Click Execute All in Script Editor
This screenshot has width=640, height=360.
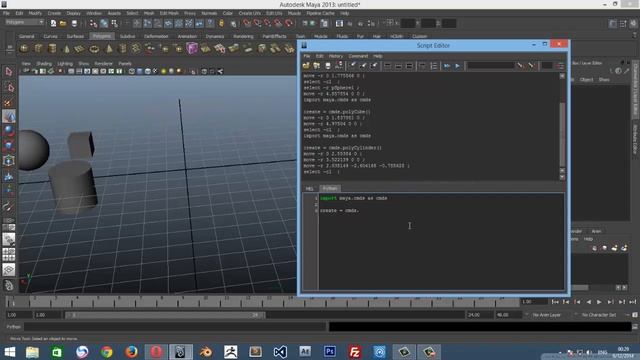click(x=447, y=66)
